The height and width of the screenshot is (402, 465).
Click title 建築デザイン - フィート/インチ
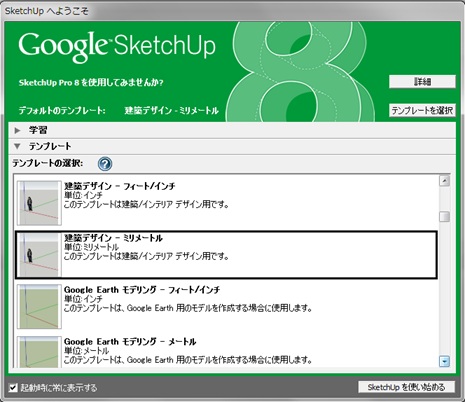pos(120,186)
